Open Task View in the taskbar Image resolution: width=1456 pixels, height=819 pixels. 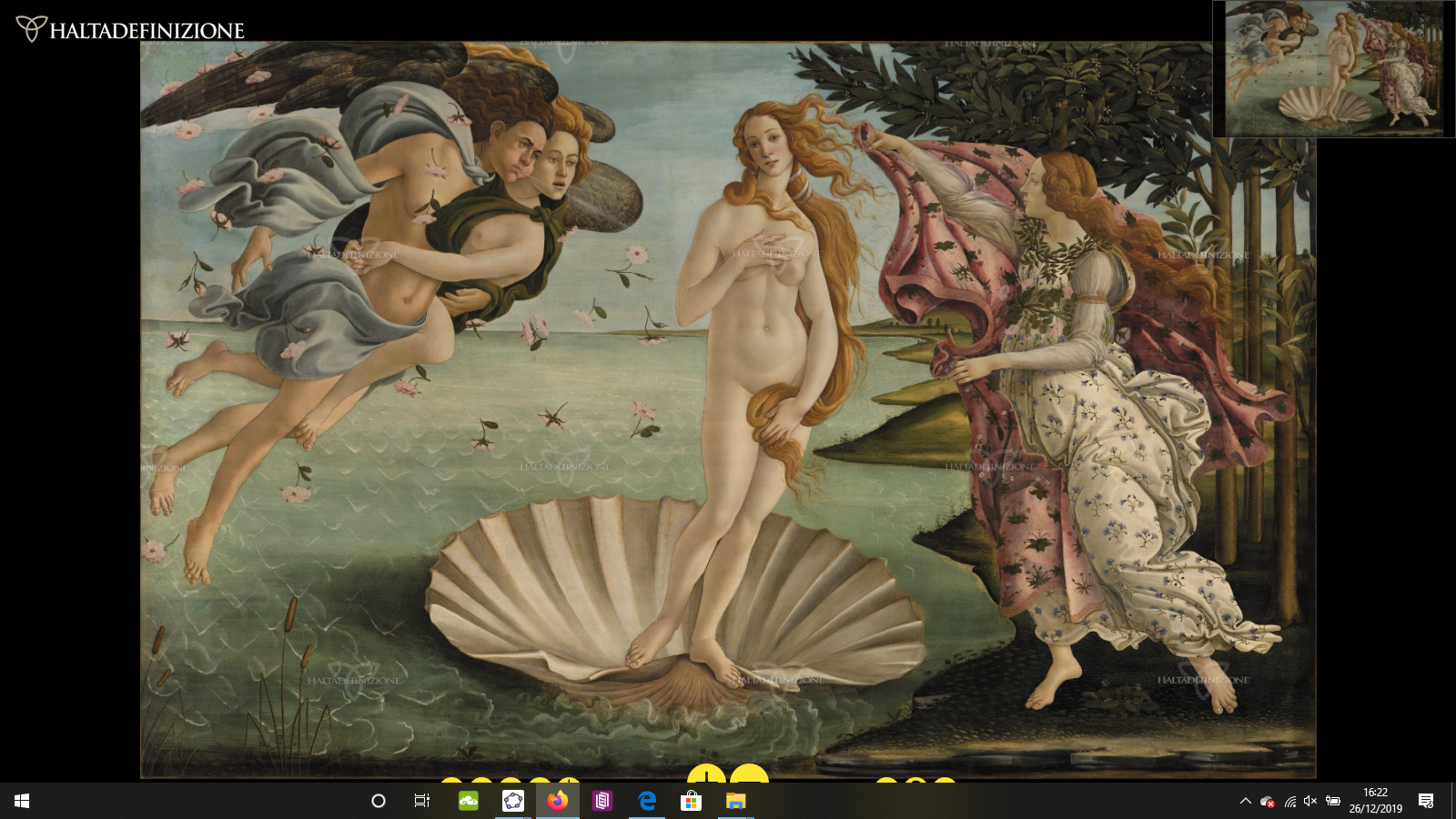422,801
